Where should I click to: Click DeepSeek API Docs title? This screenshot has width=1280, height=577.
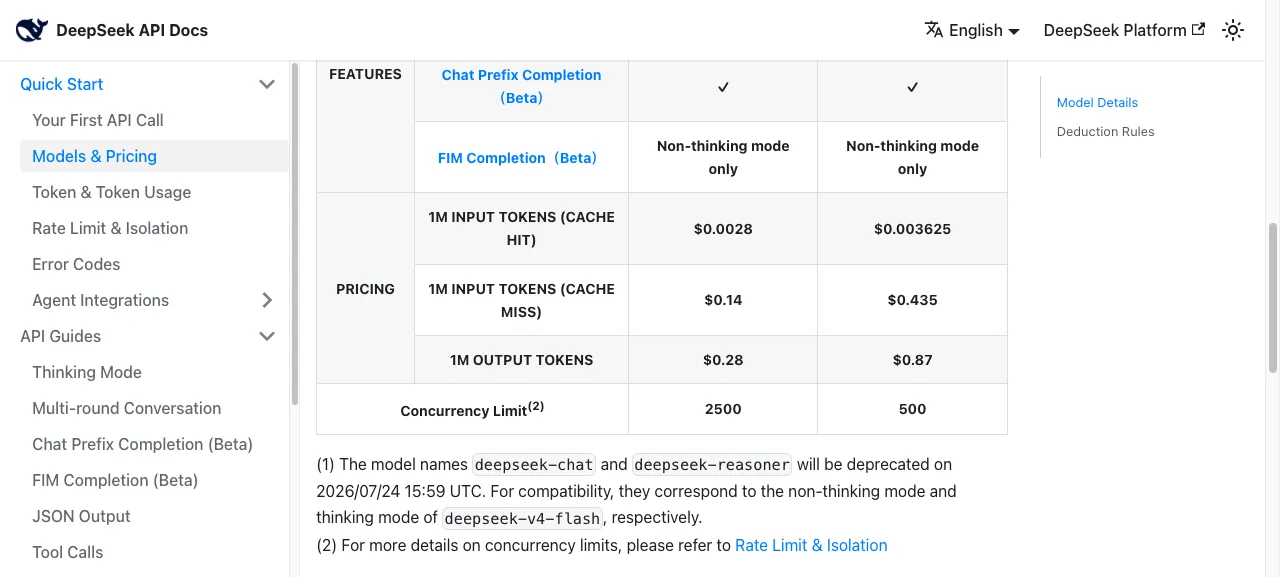(132, 30)
